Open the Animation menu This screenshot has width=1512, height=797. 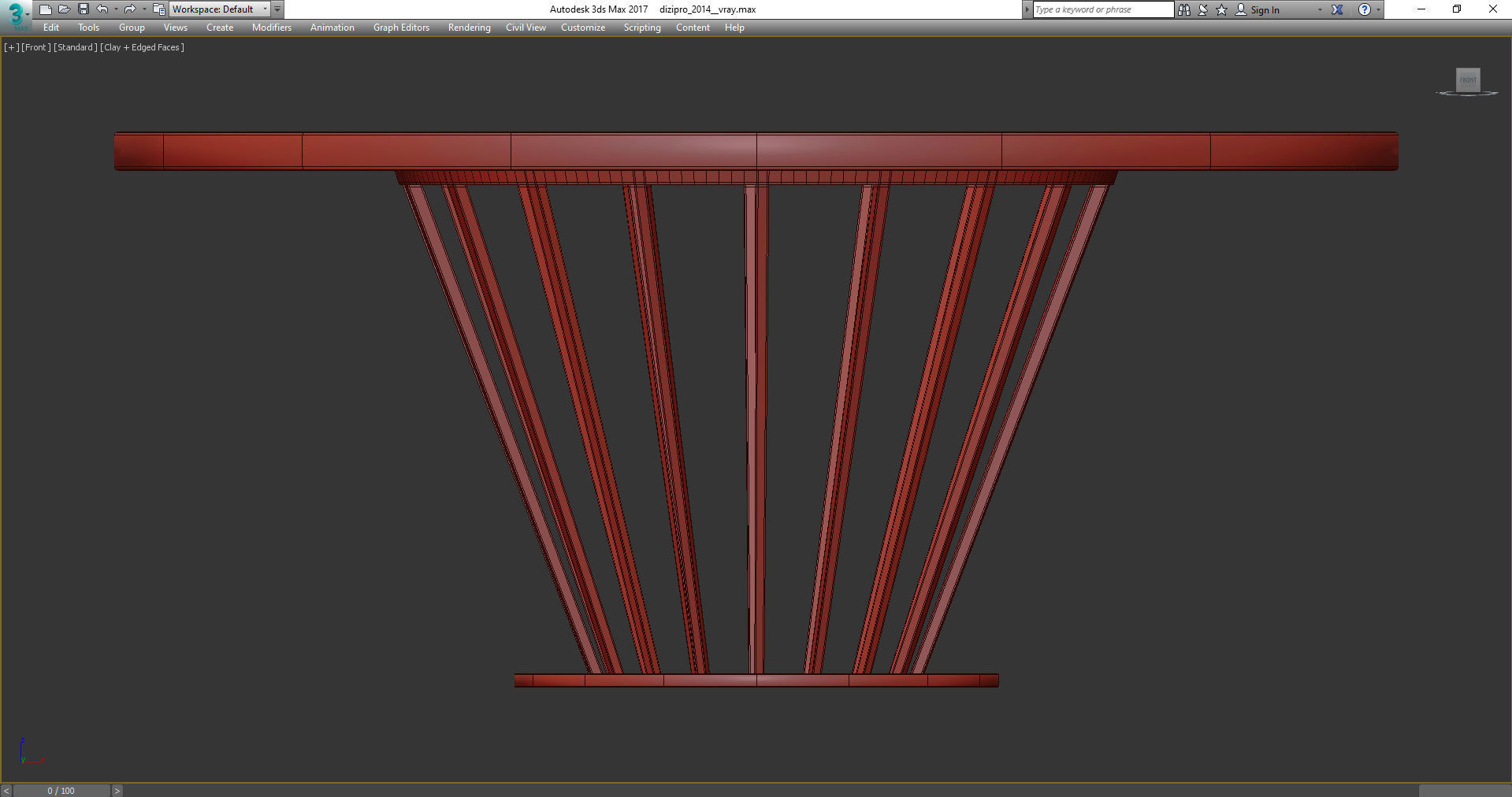(332, 28)
